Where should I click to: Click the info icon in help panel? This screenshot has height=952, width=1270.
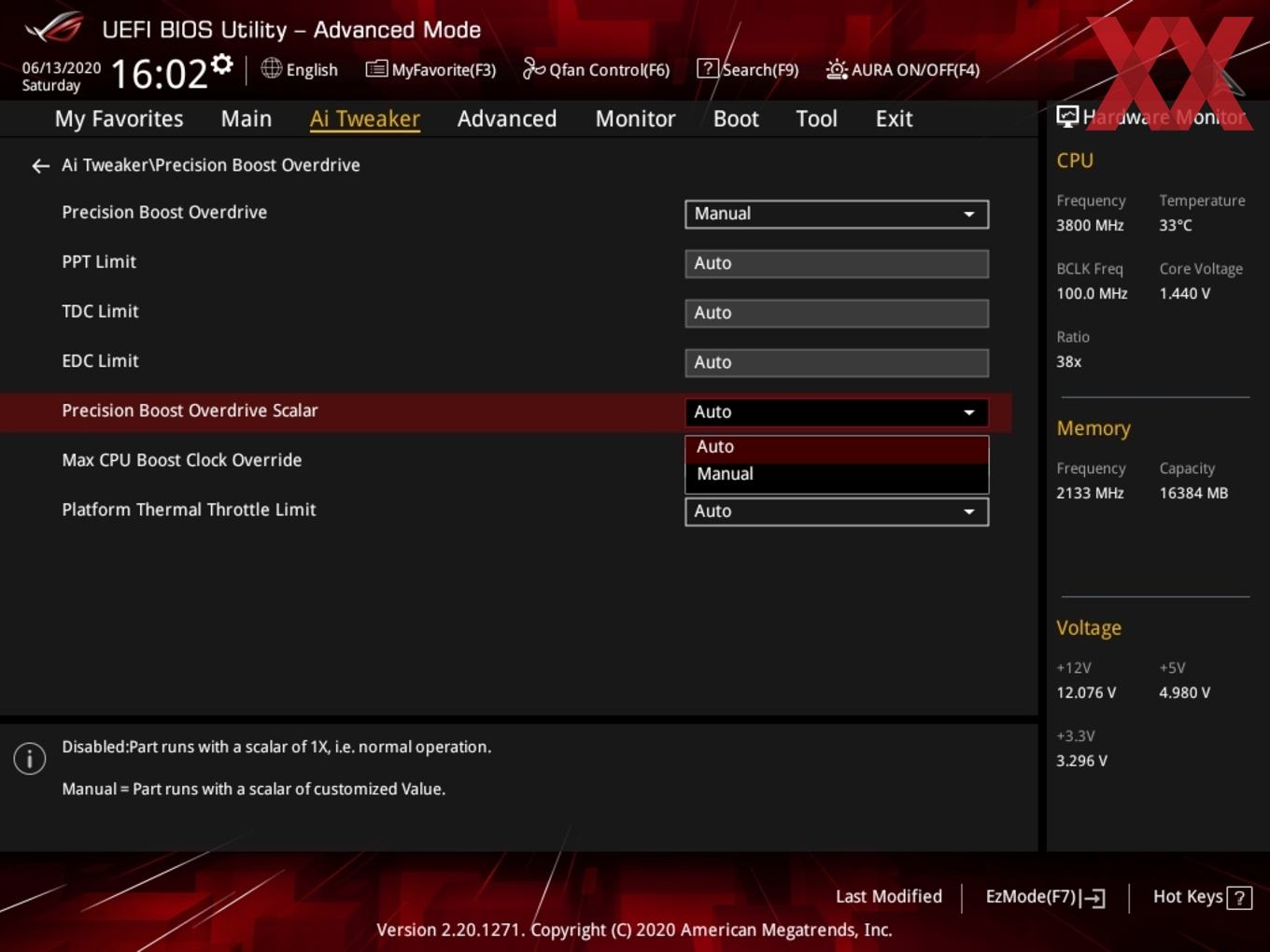(30, 759)
